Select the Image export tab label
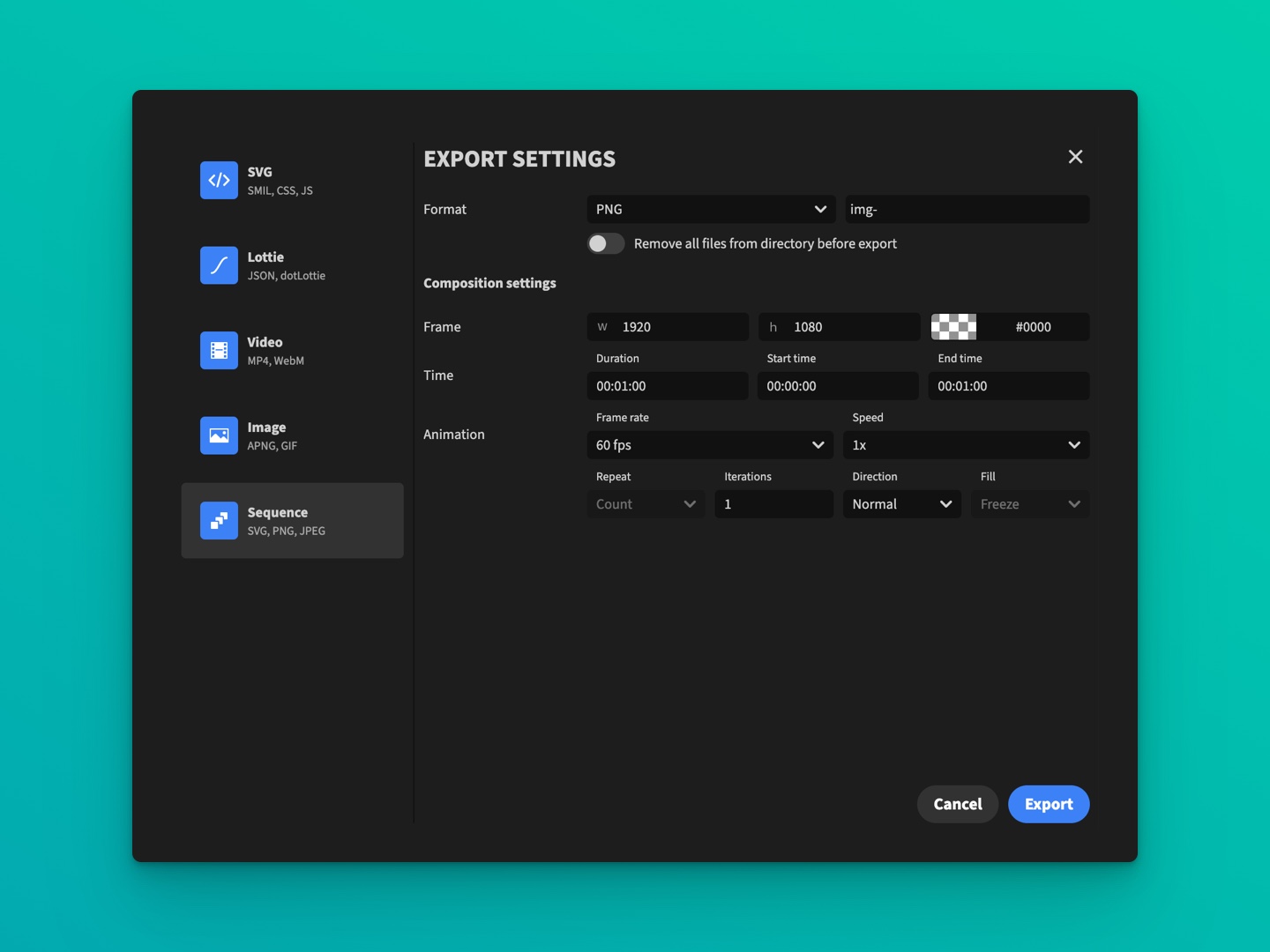1270x952 pixels. pyautogui.click(x=266, y=428)
